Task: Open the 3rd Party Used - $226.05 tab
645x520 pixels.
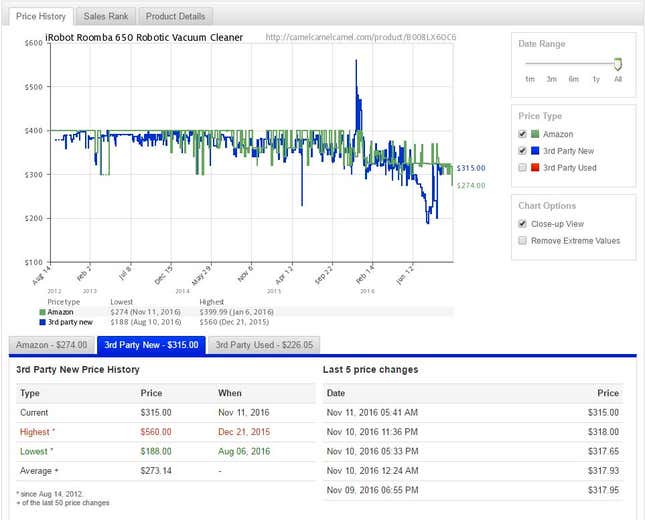Action: 264,345
